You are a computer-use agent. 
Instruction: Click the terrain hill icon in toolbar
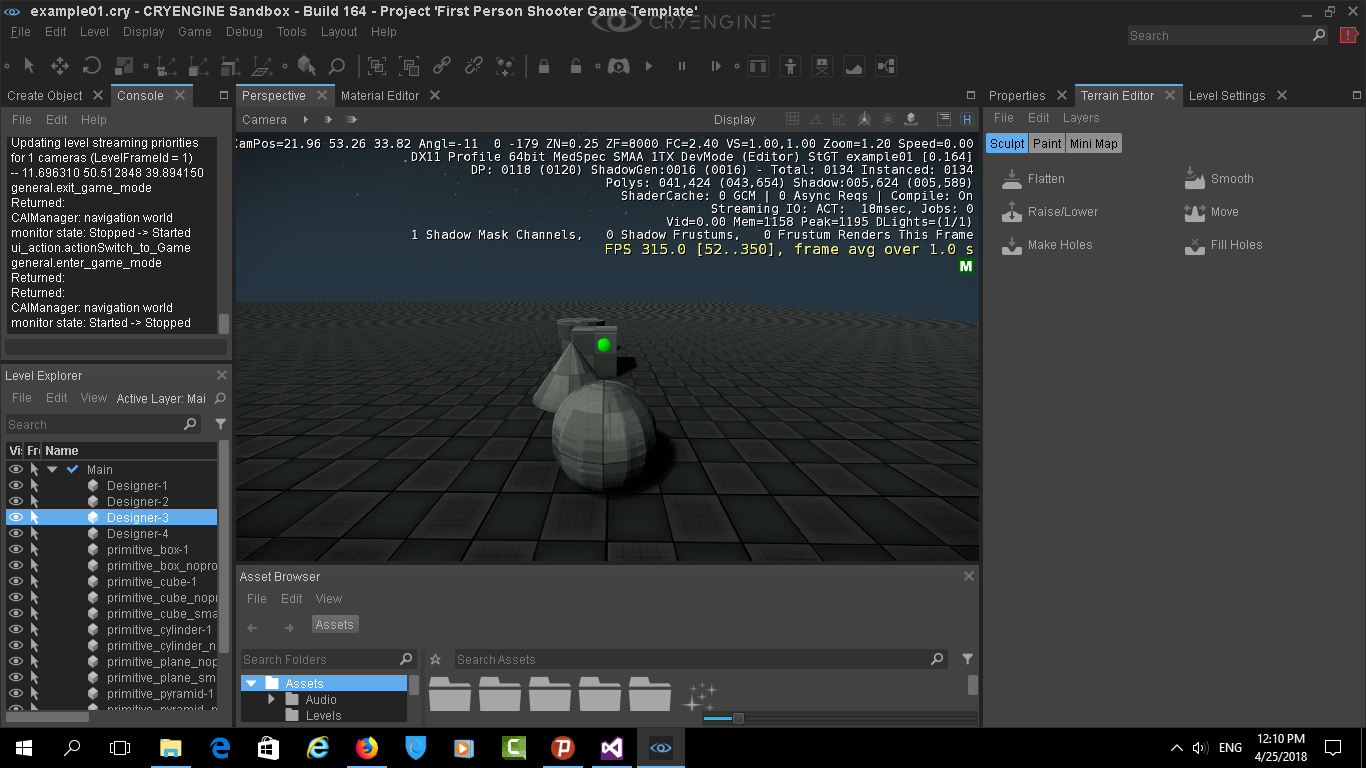(854, 66)
